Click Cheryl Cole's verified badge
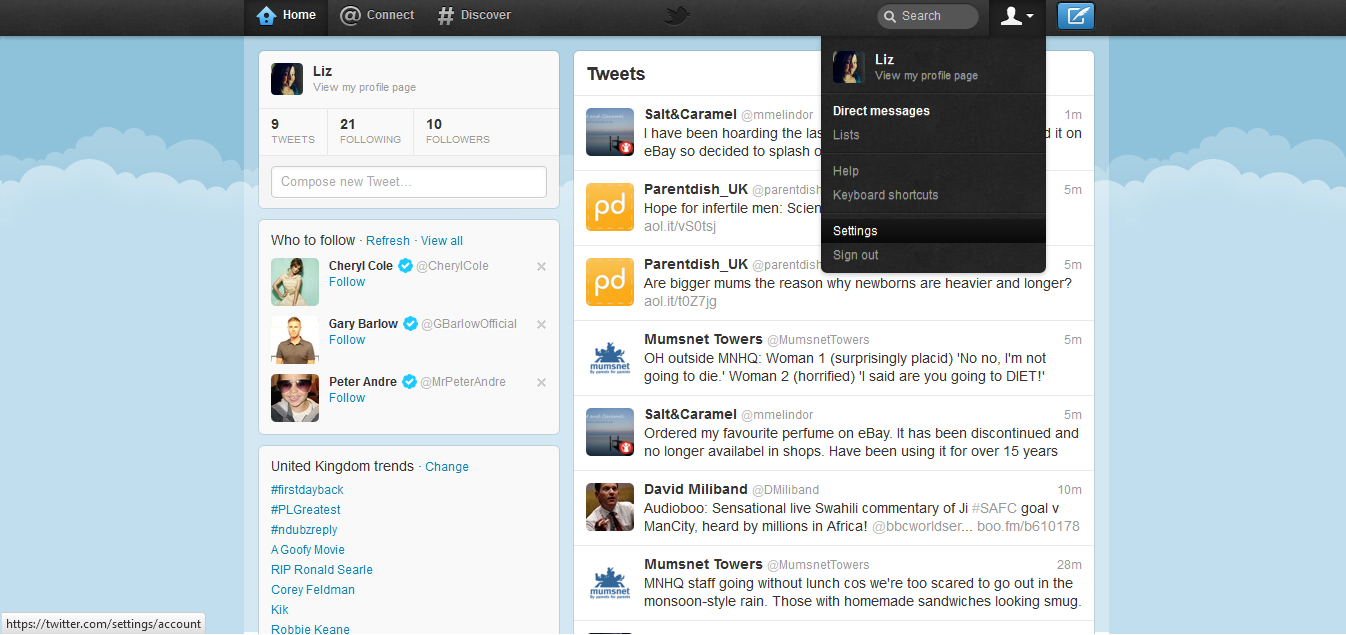The width and height of the screenshot is (1346, 635). (x=405, y=265)
